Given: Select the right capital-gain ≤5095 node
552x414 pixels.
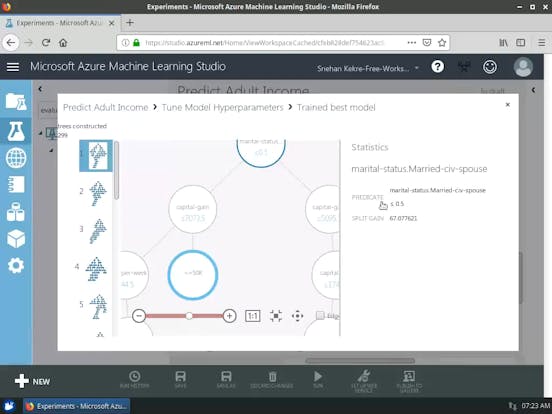Looking at the screenshot, I should pyautogui.click(x=322, y=209).
